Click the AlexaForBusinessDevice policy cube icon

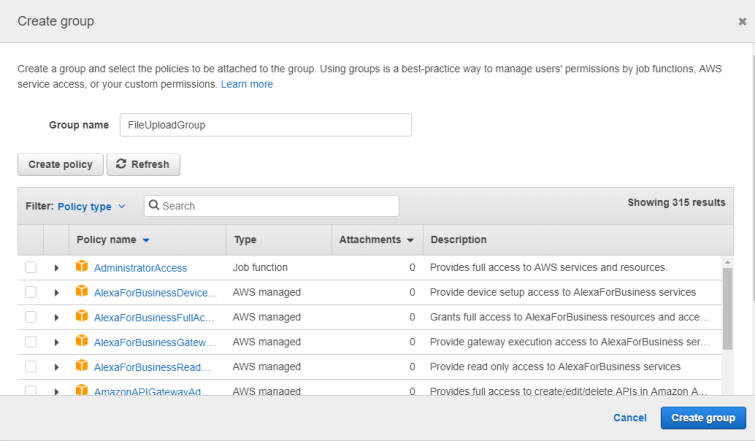pos(82,292)
